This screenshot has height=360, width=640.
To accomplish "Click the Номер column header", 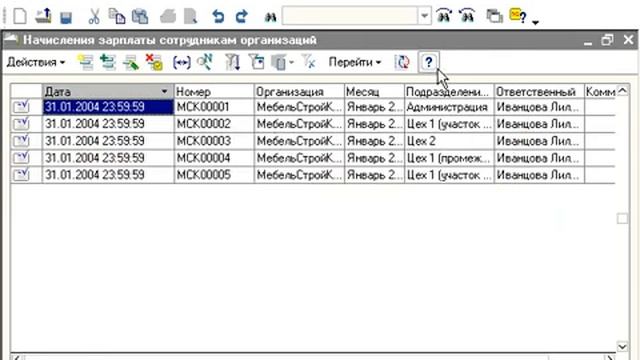I will [214, 91].
